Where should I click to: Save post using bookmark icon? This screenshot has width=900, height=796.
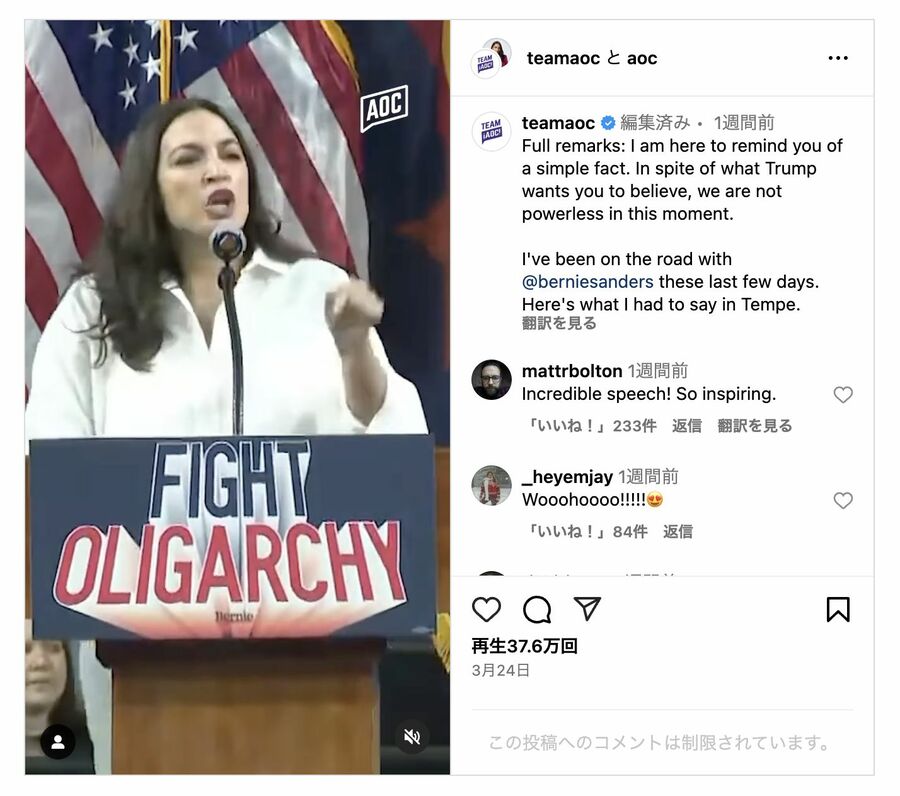click(x=837, y=609)
